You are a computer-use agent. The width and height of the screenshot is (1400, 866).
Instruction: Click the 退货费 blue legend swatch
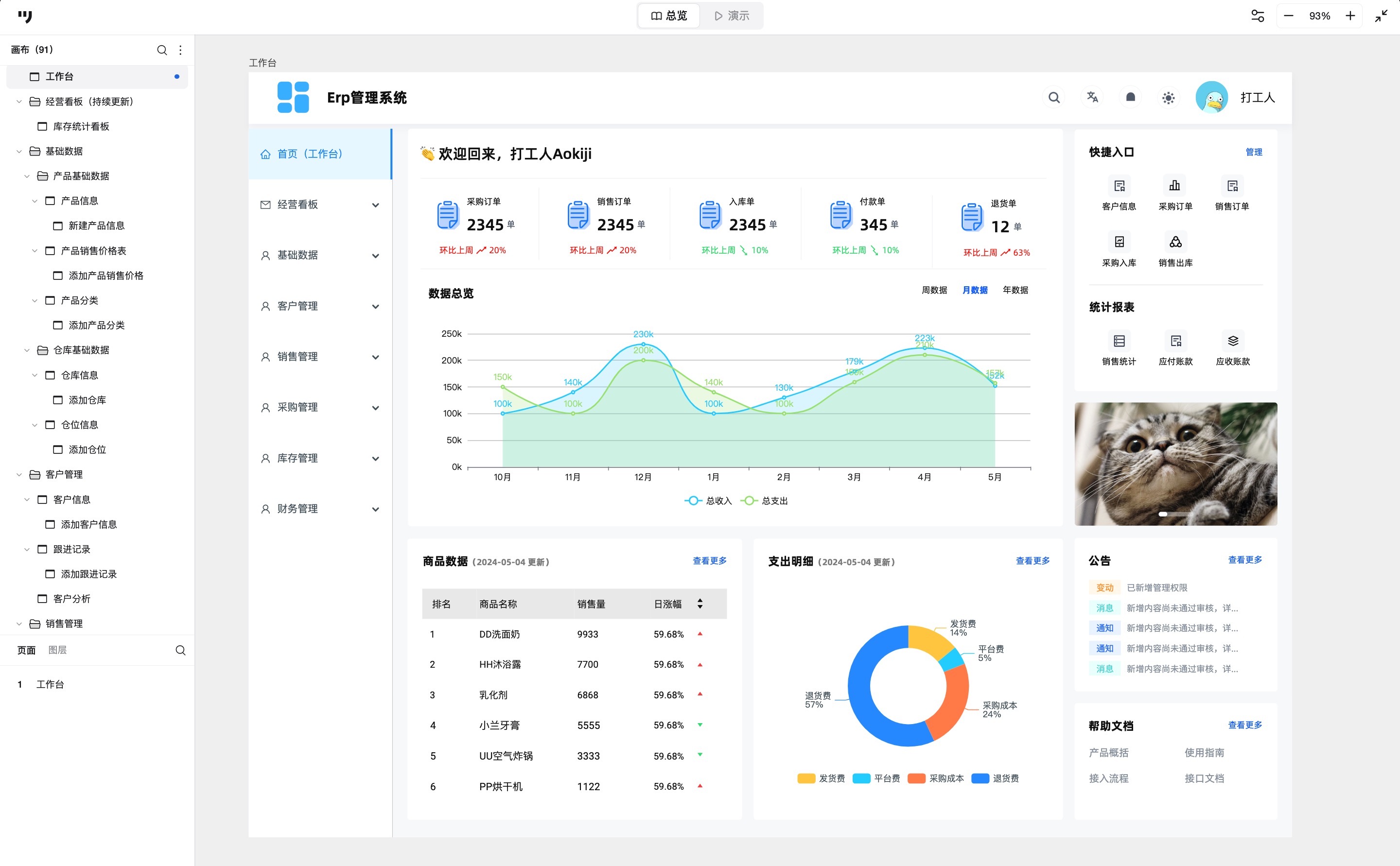click(980, 779)
